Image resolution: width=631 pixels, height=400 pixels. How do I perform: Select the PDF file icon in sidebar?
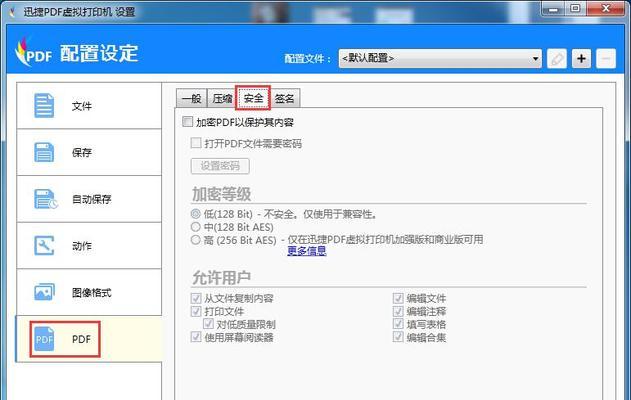(44, 339)
